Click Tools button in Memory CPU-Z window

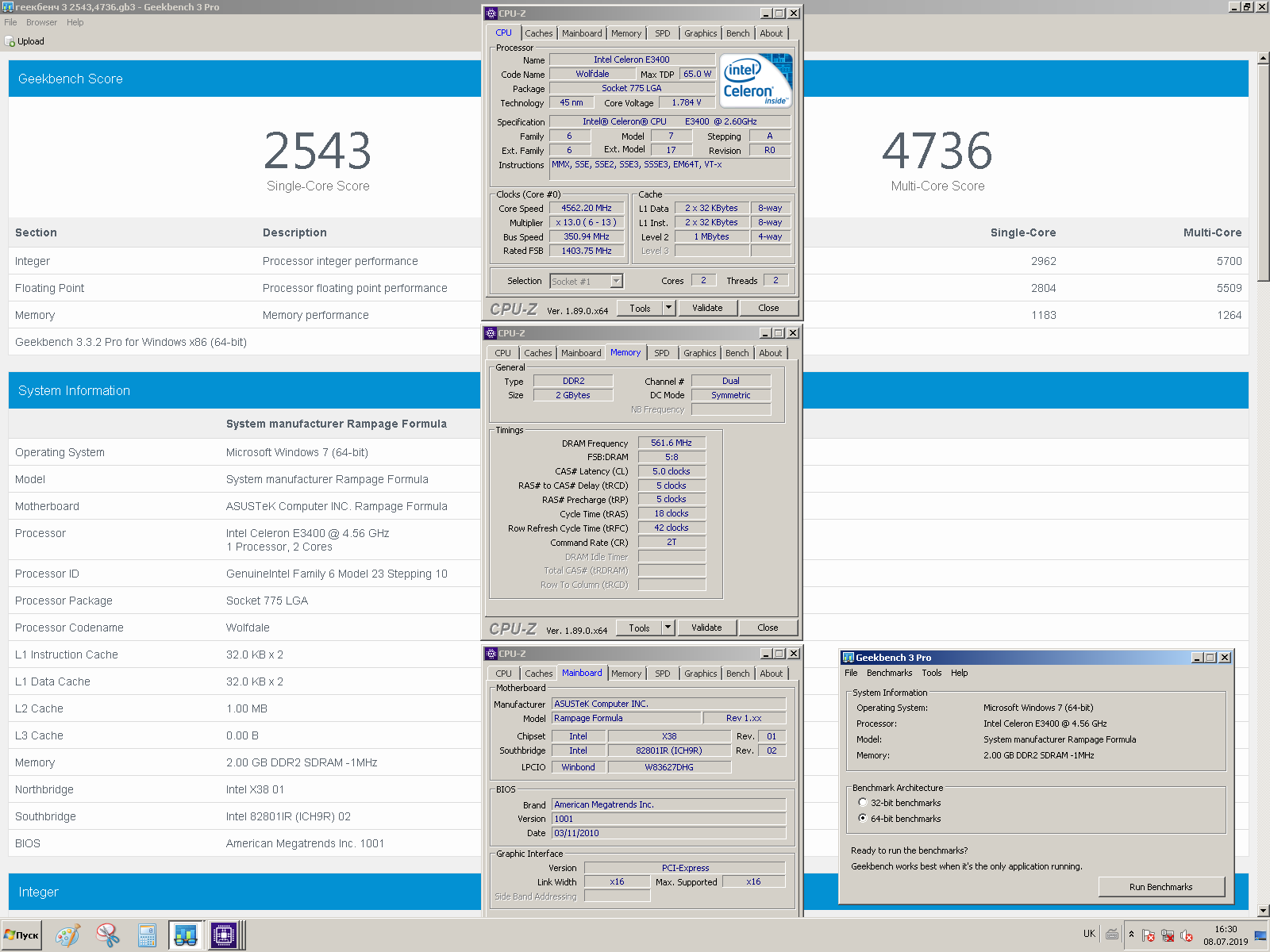[x=639, y=628]
